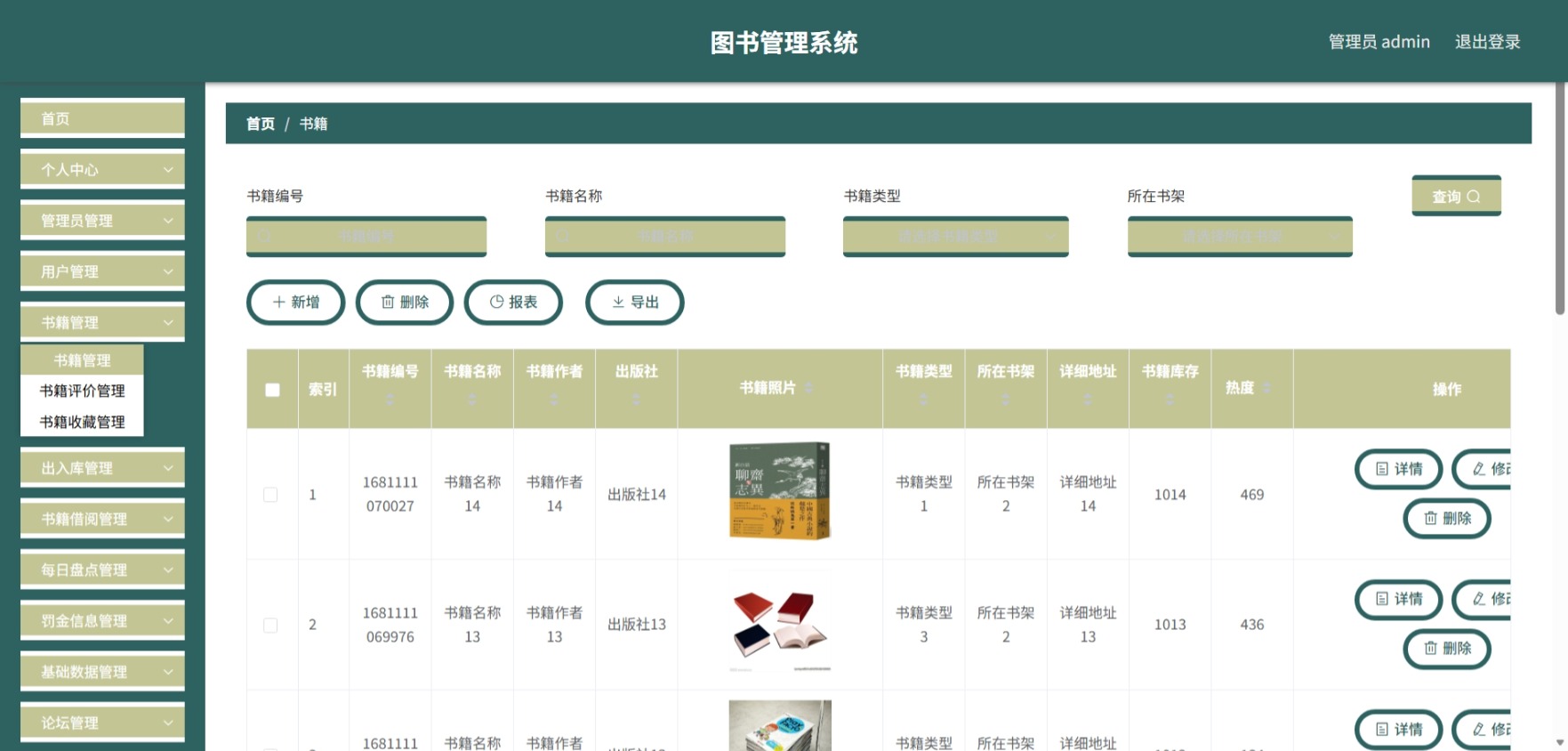Sort by 书籍编号 column sort arrows

[390, 400]
